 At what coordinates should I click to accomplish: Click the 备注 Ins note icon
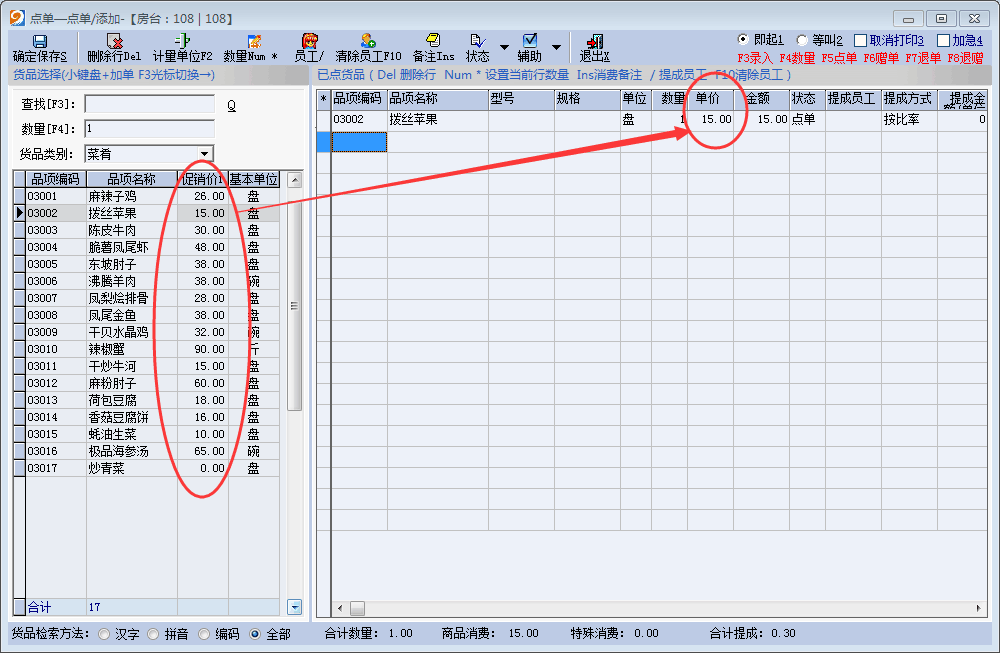point(433,42)
